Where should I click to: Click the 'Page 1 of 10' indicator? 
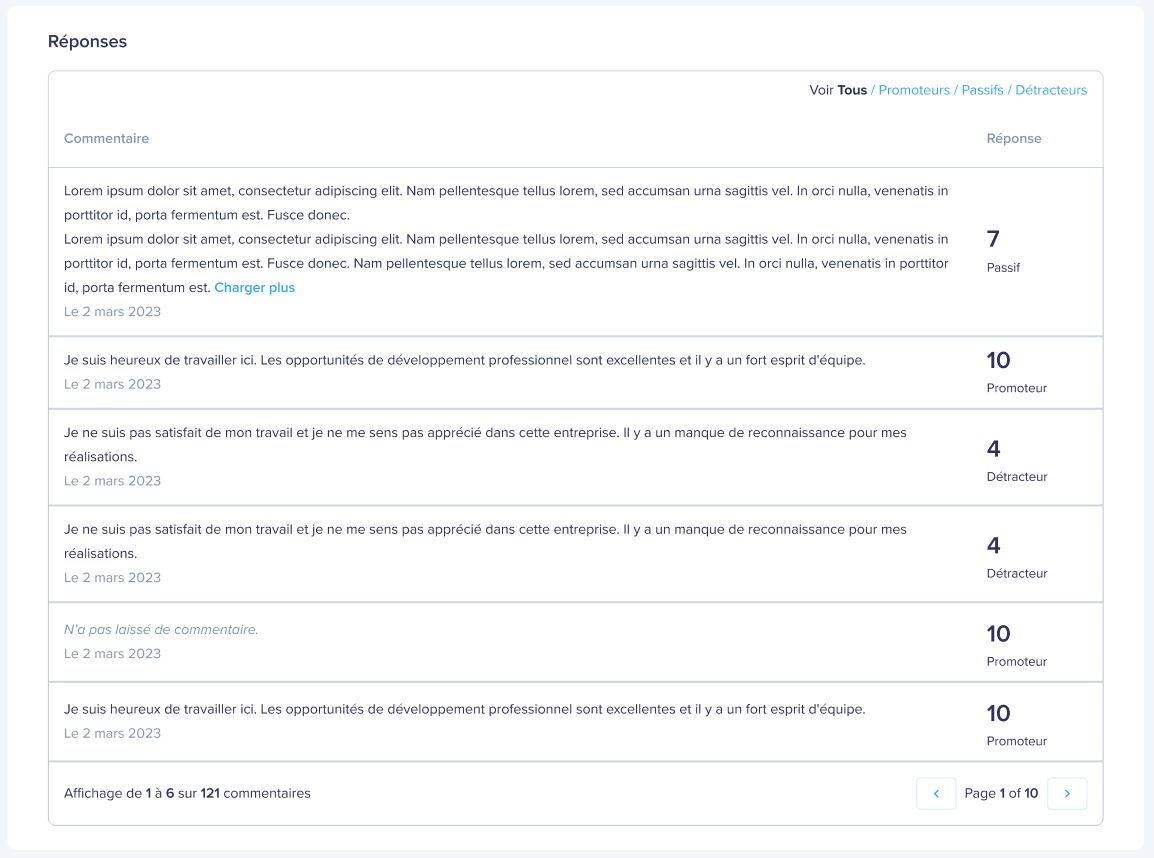[x=1001, y=793]
